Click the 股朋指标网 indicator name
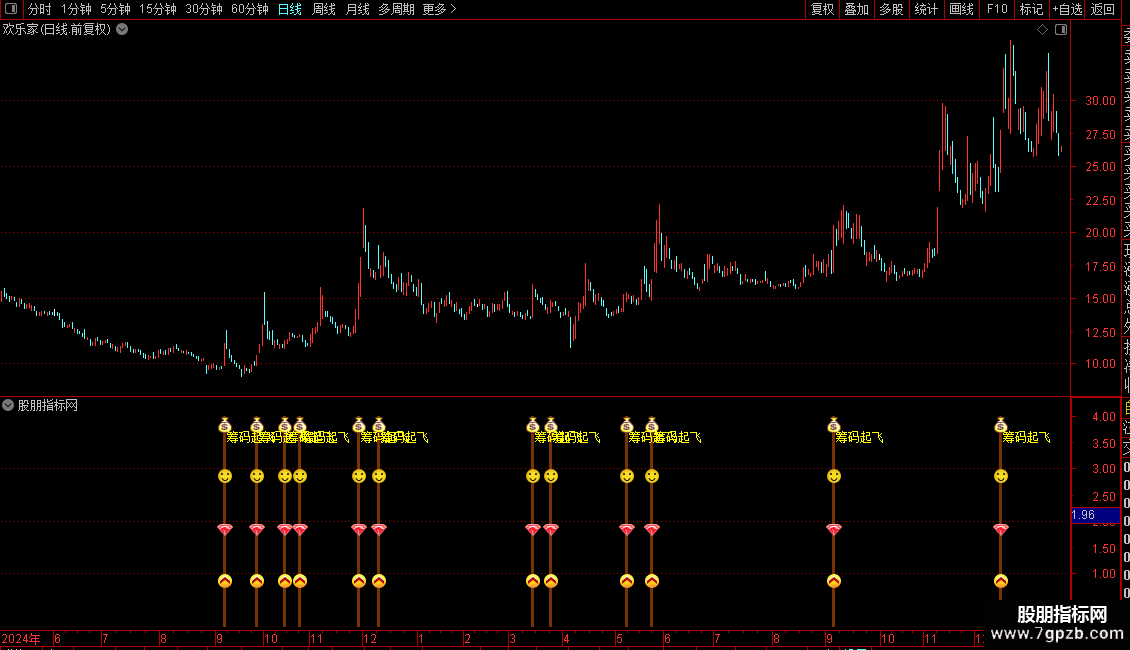The height and width of the screenshot is (650, 1130). [x=48, y=406]
